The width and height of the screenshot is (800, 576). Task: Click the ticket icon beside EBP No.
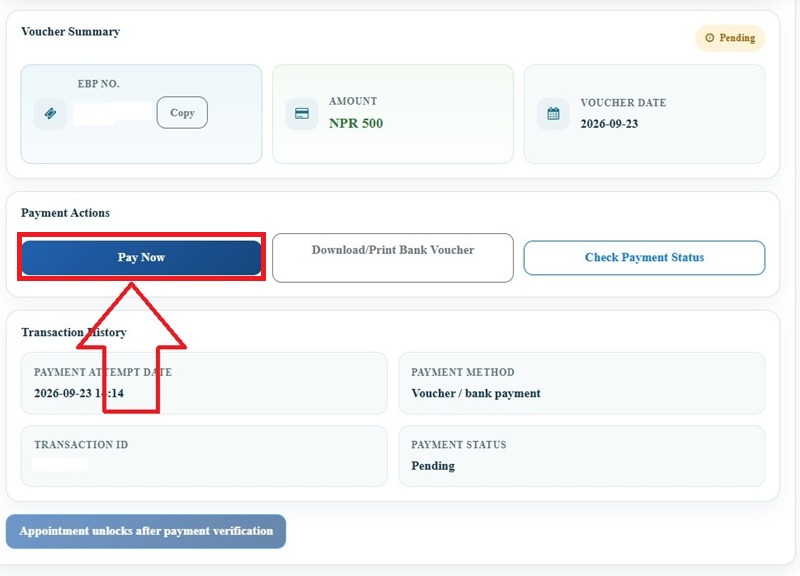(50, 113)
